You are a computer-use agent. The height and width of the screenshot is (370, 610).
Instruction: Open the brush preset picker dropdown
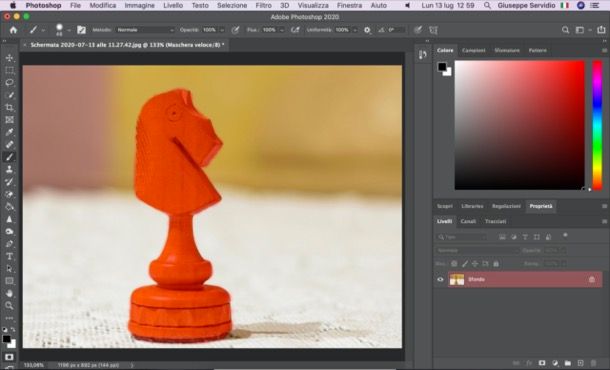pyautogui.click(x=69, y=30)
